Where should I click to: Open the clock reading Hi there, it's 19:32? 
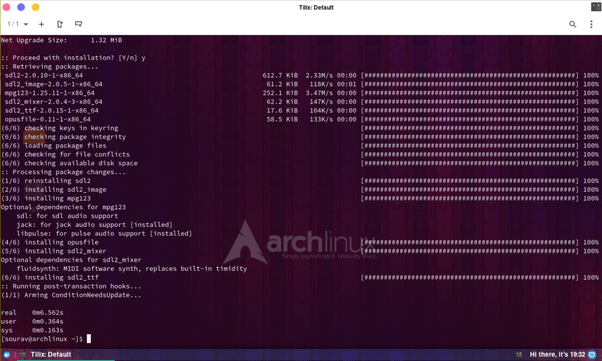pos(557,354)
